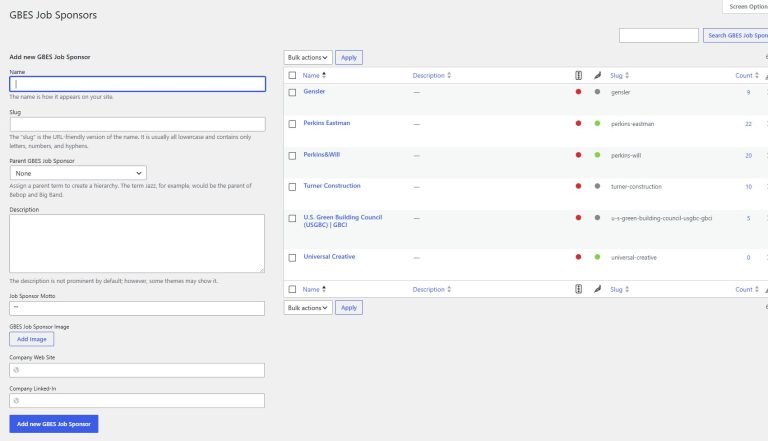Click the readability feather icon in table footer
Screen dimensions: 768x441
pos(597,289)
